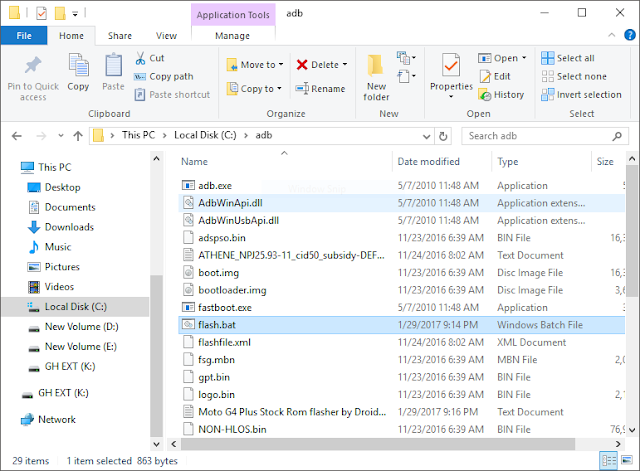This screenshot has width=640, height=471.
Task: Click Select all button
Action: (x=568, y=58)
